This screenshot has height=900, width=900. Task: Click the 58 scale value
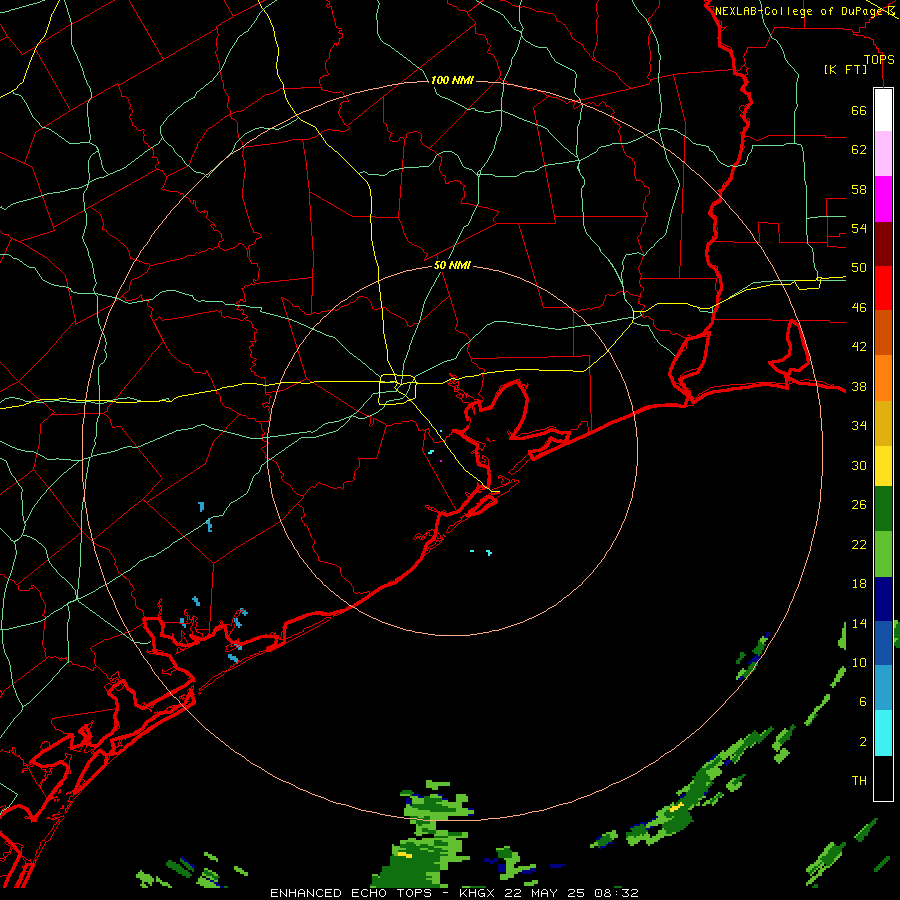[x=859, y=189]
